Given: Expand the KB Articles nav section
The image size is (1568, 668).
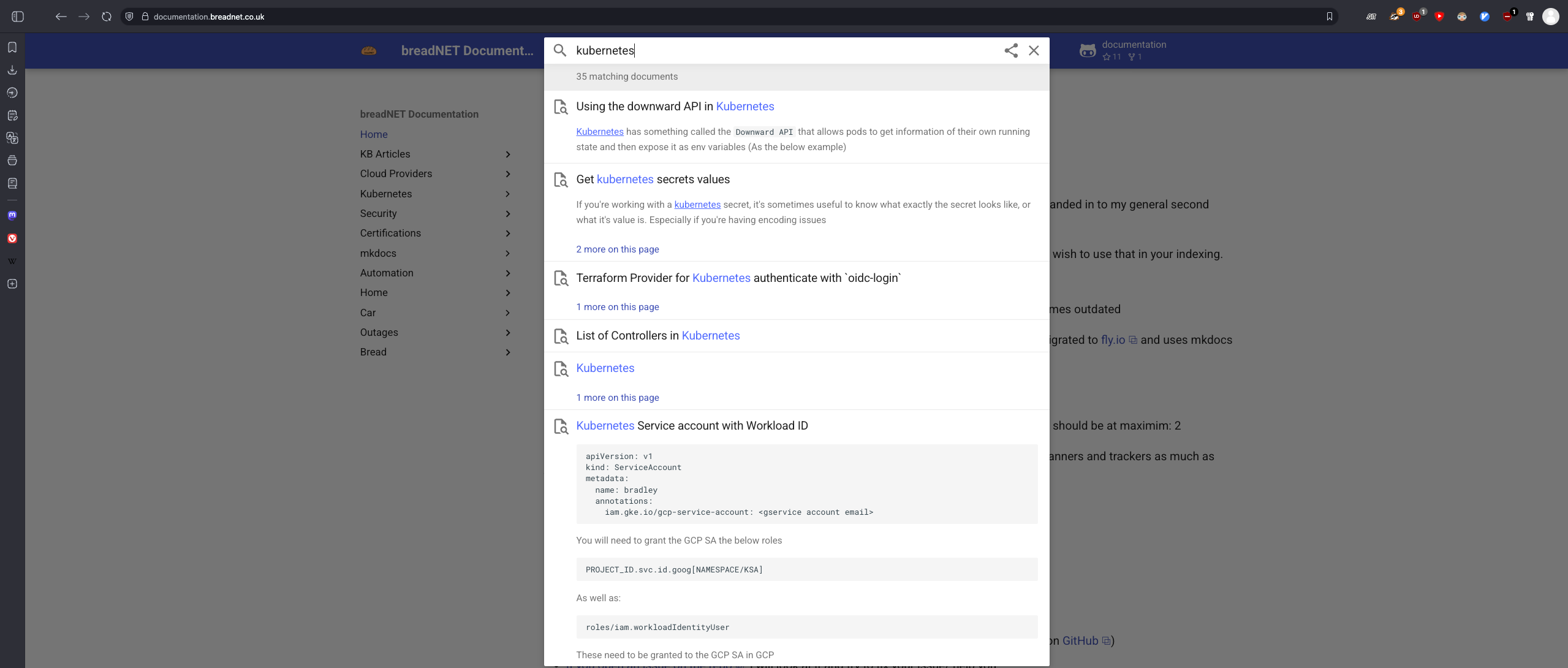Looking at the screenshot, I should coord(507,154).
